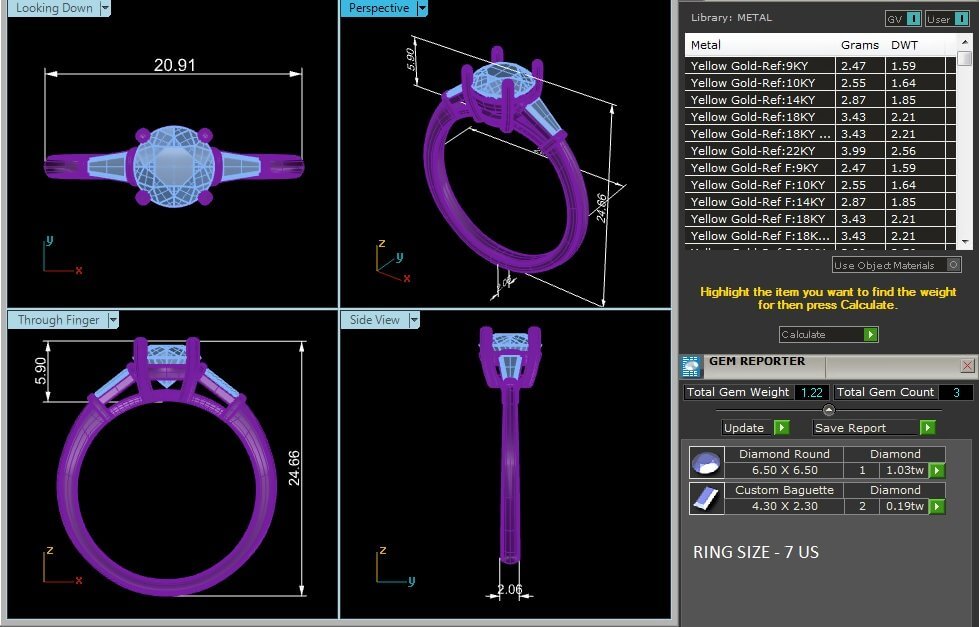Click the Grams column header

coord(860,45)
